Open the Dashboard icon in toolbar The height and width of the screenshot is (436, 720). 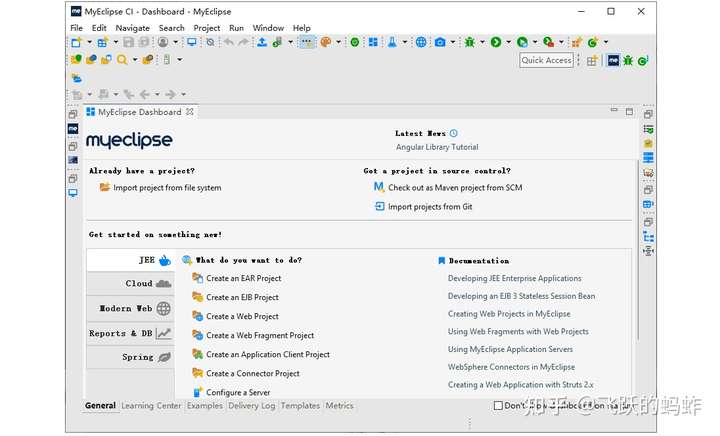[373, 42]
